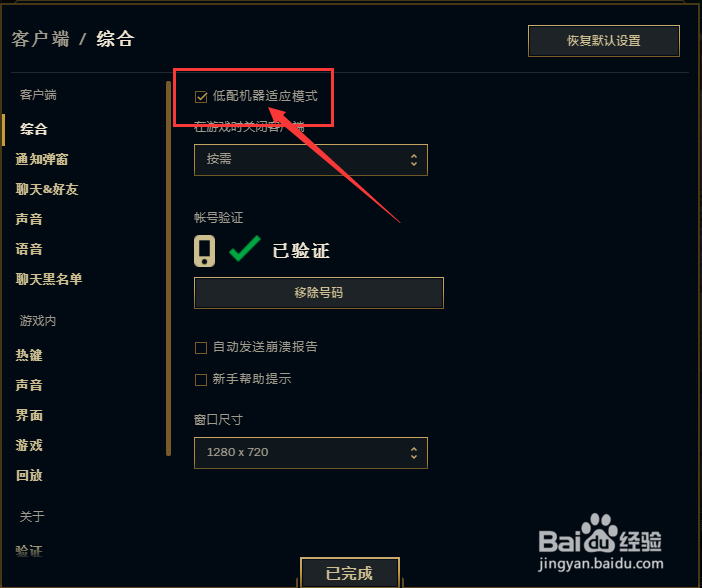The image size is (702, 588).
Task: Click the 移除号码 button
Action: [319, 293]
